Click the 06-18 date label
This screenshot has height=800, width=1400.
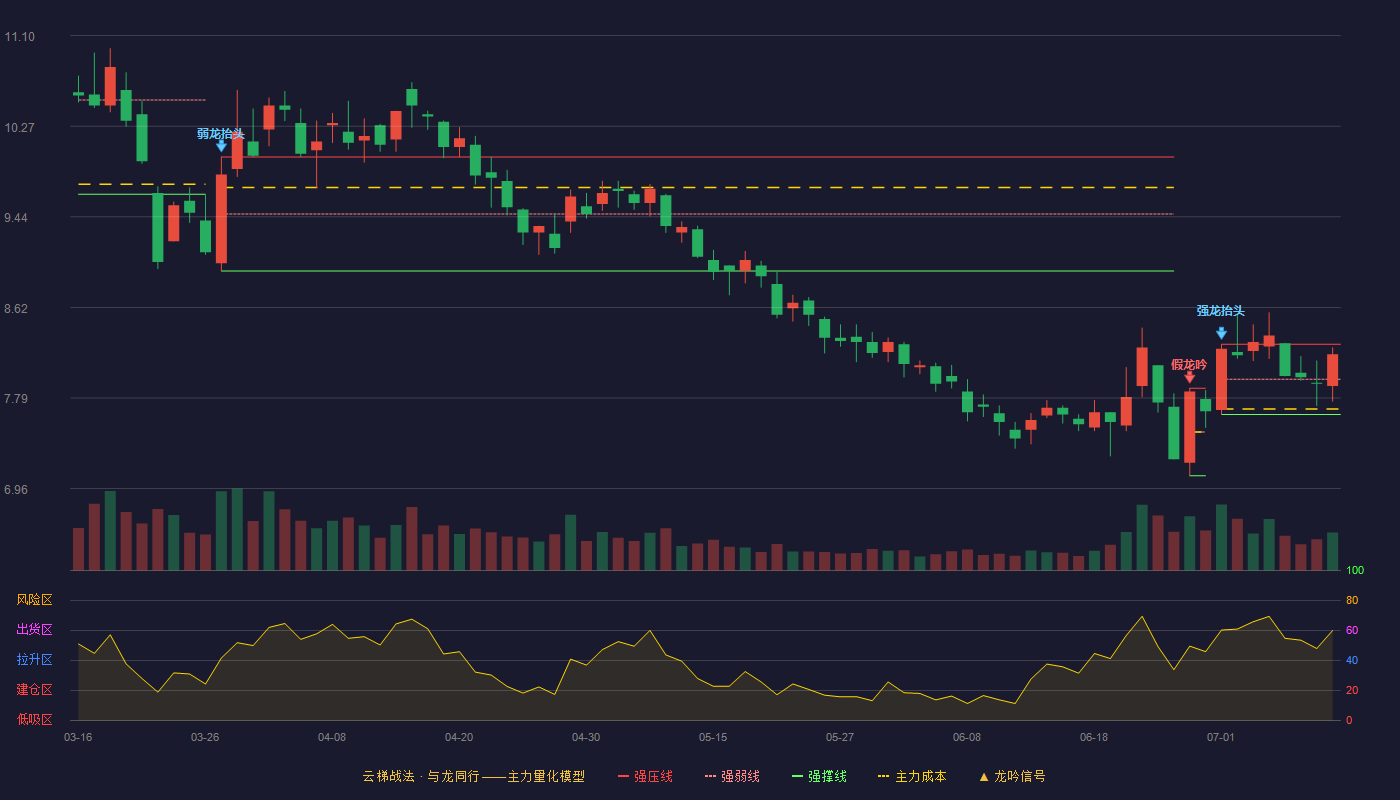[x=1094, y=737]
